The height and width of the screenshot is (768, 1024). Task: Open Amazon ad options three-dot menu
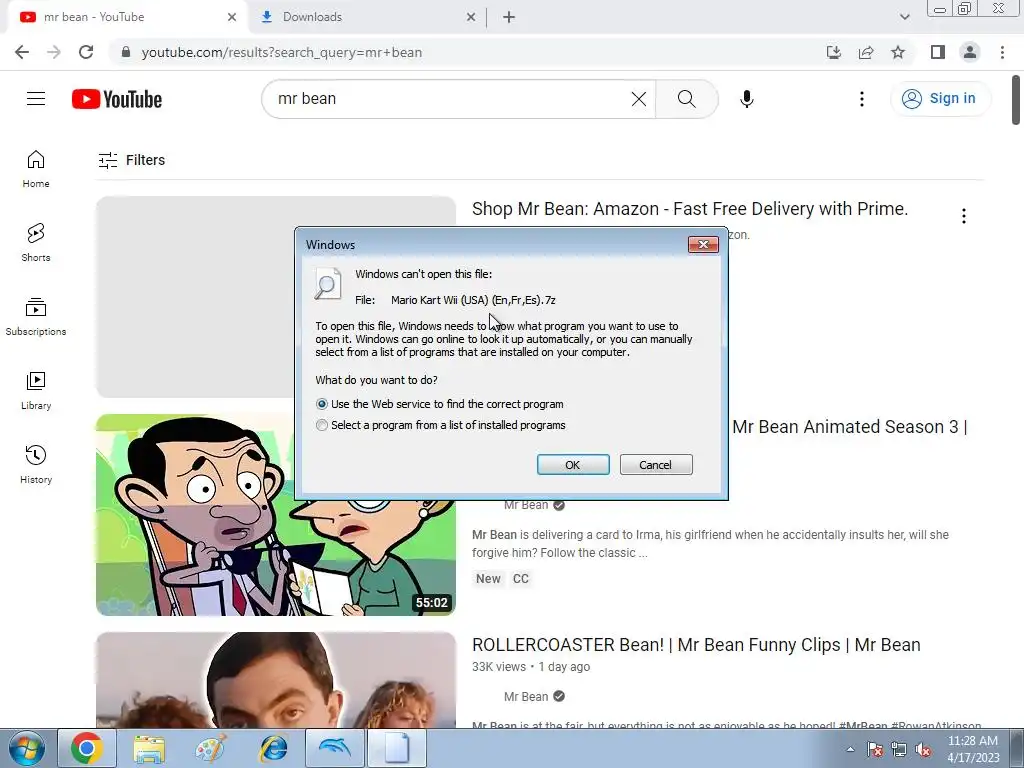[963, 216]
